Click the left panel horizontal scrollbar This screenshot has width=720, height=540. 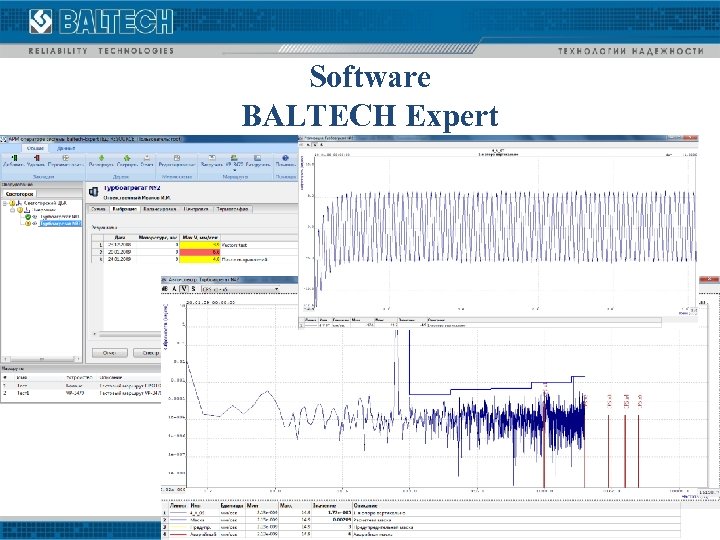[41, 359]
